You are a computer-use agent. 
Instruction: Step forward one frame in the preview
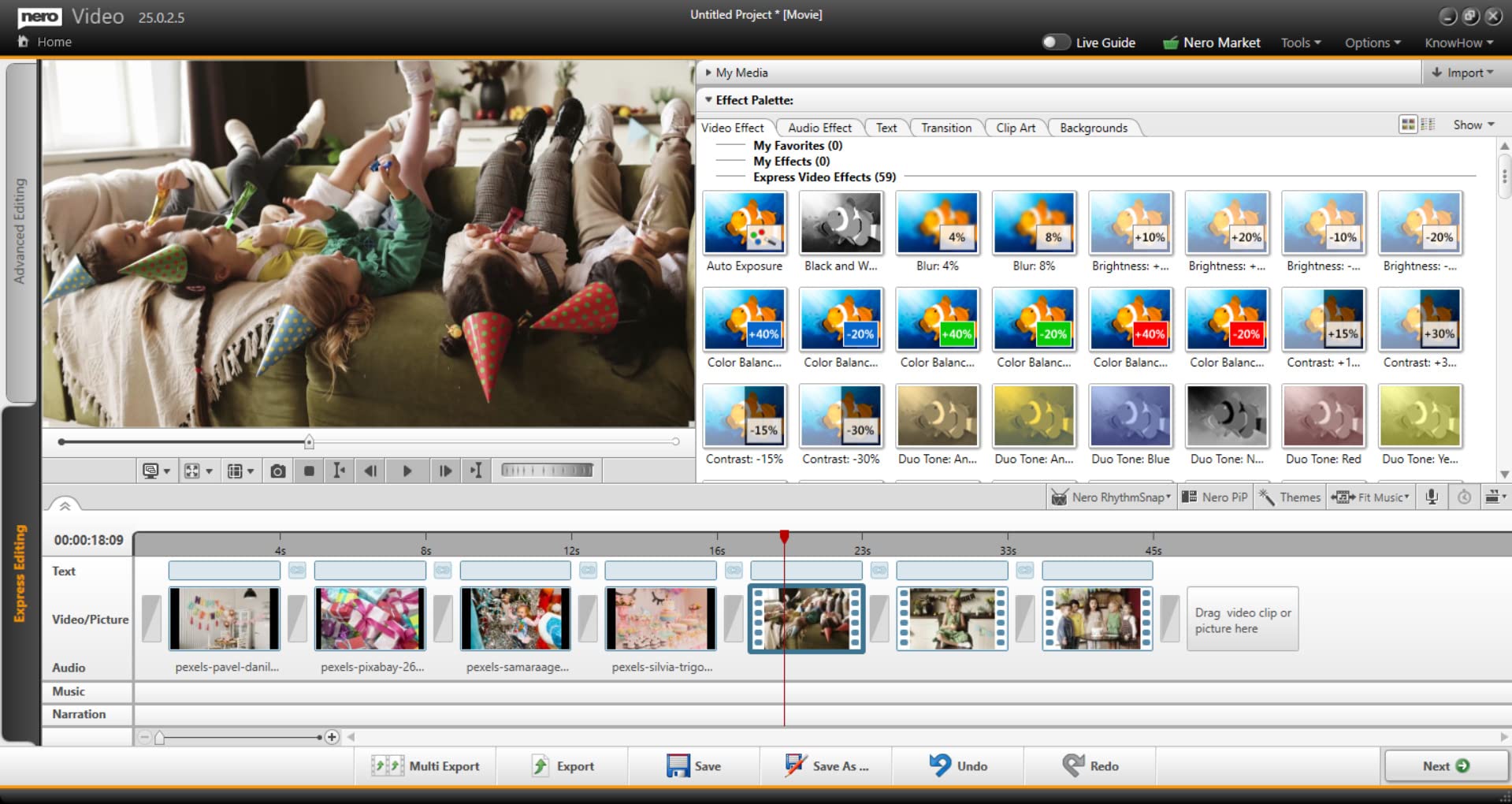click(x=445, y=471)
